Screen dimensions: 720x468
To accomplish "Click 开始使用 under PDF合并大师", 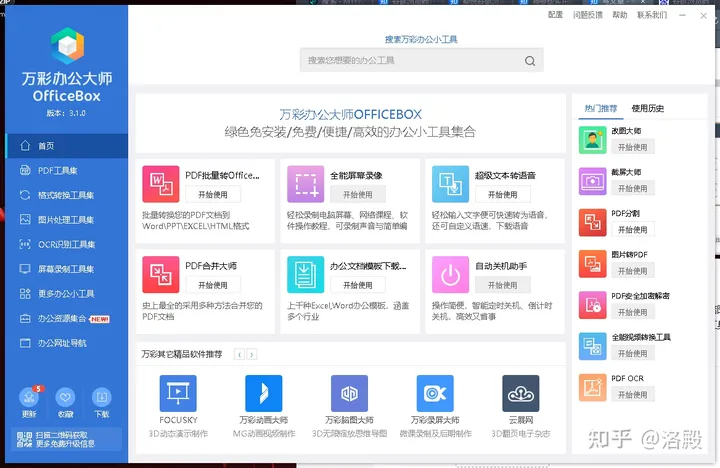I will pos(213,285).
